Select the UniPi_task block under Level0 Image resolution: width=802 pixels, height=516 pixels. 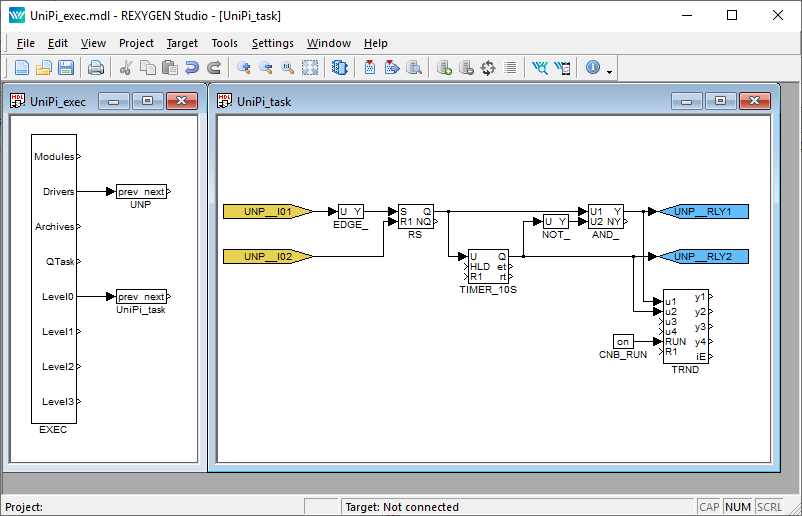(x=141, y=297)
